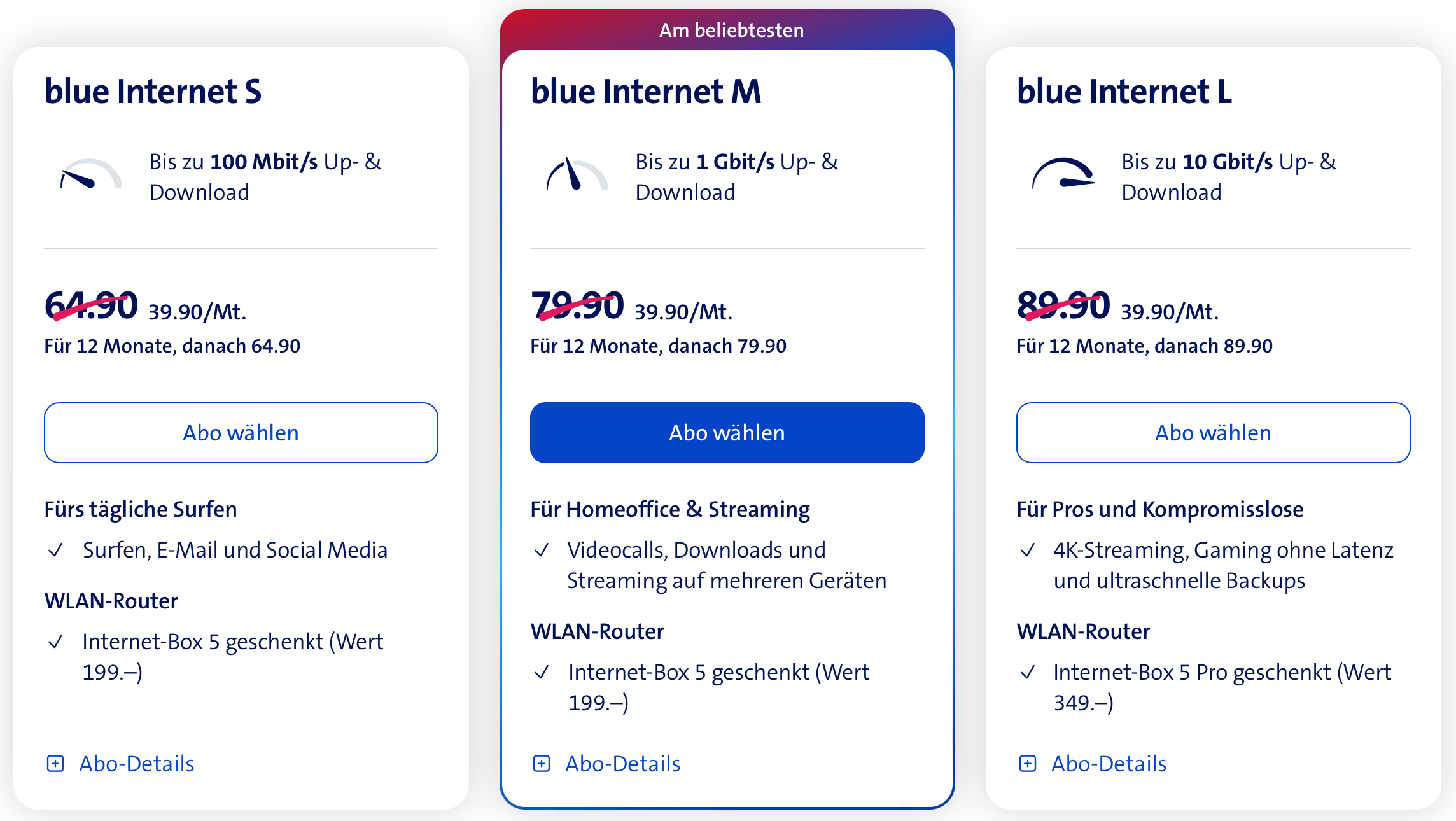The image size is (1456, 821).
Task: Click the blue Abo wählen button under blue Internet M
Action: [727, 432]
